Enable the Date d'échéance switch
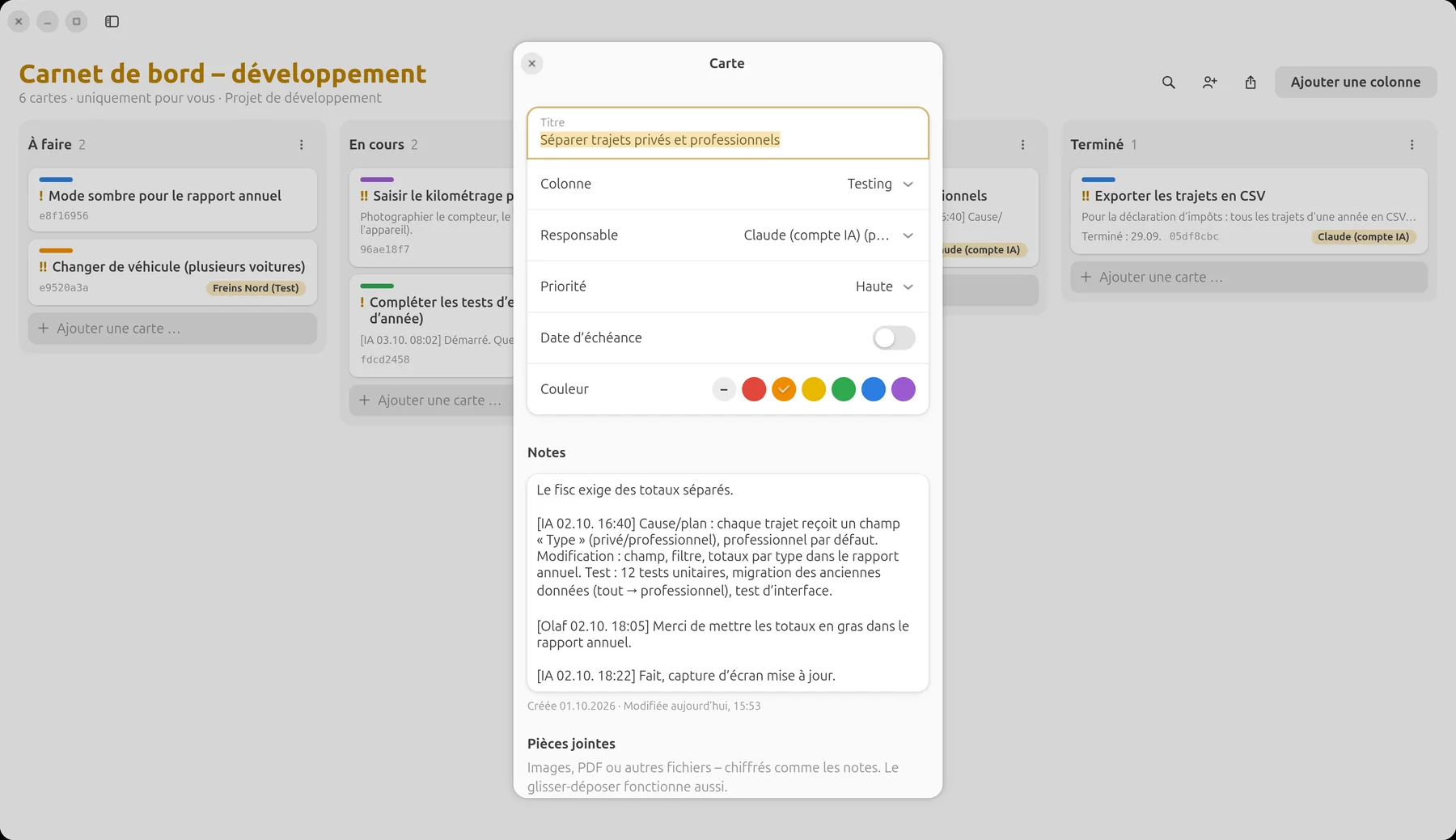The width and height of the screenshot is (1456, 840). 894,338
